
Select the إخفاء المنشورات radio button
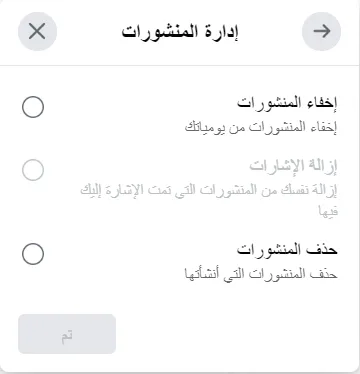[33, 107]
